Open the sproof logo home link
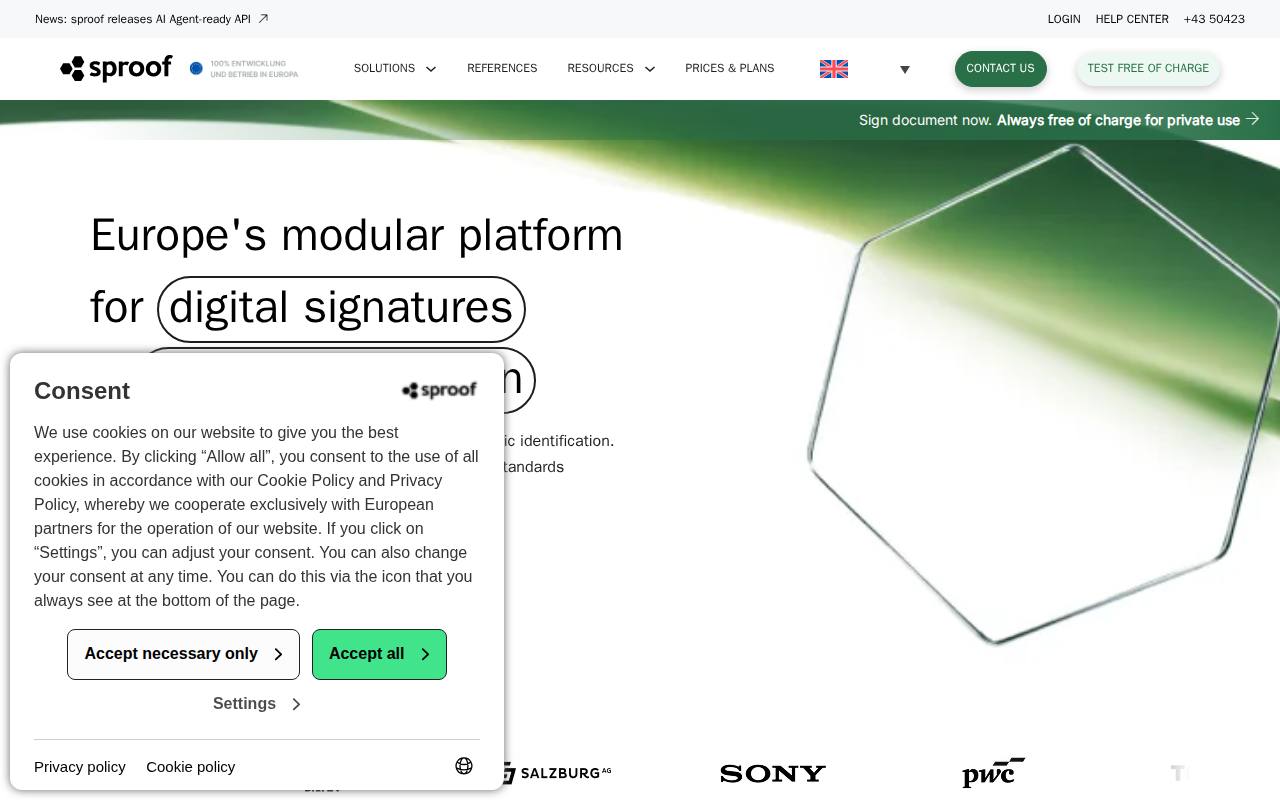 pos(116,69)
